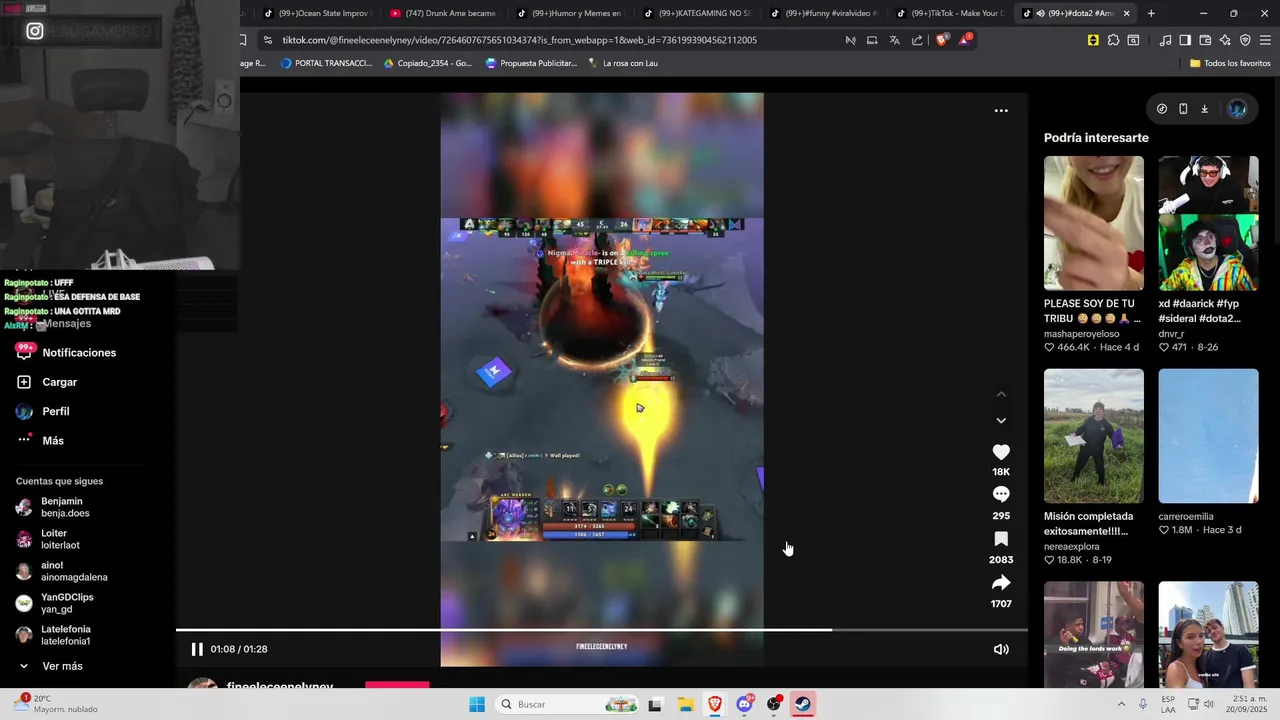
Task: Go to previous video with up chevron
Action: 1001,394
